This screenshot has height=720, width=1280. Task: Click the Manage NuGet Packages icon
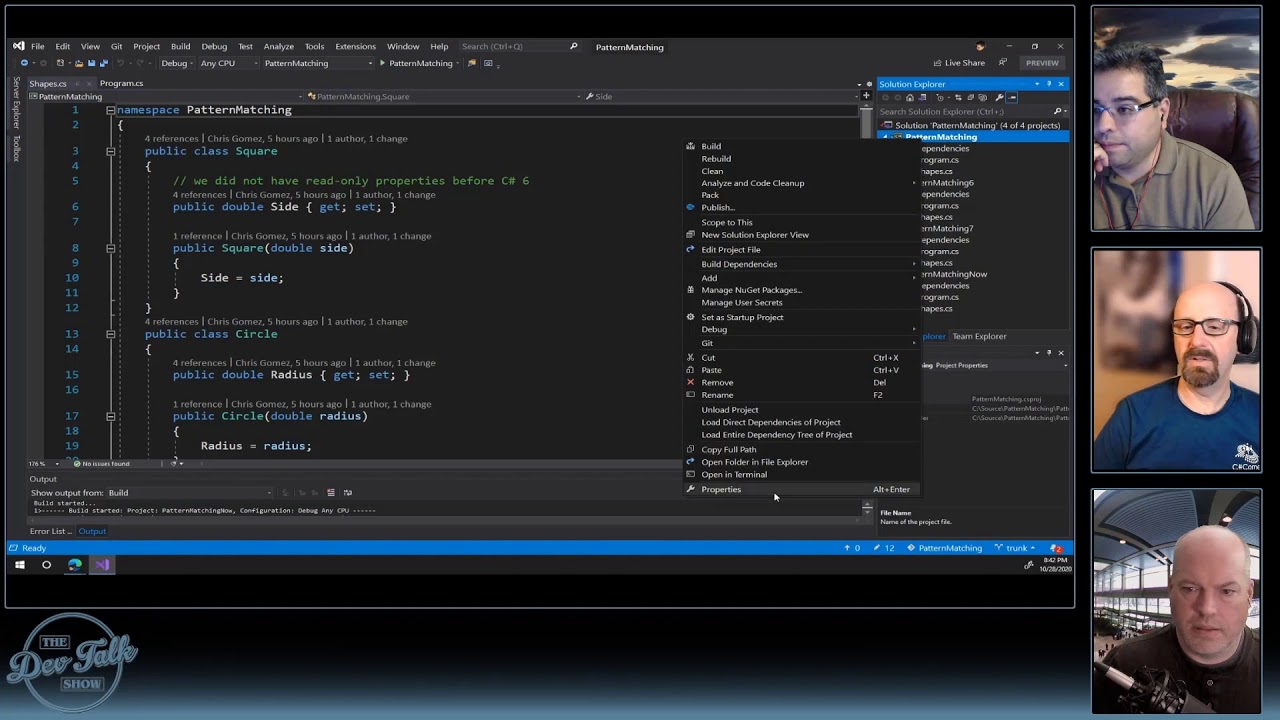pyautogui.click(x=690, y=290)
